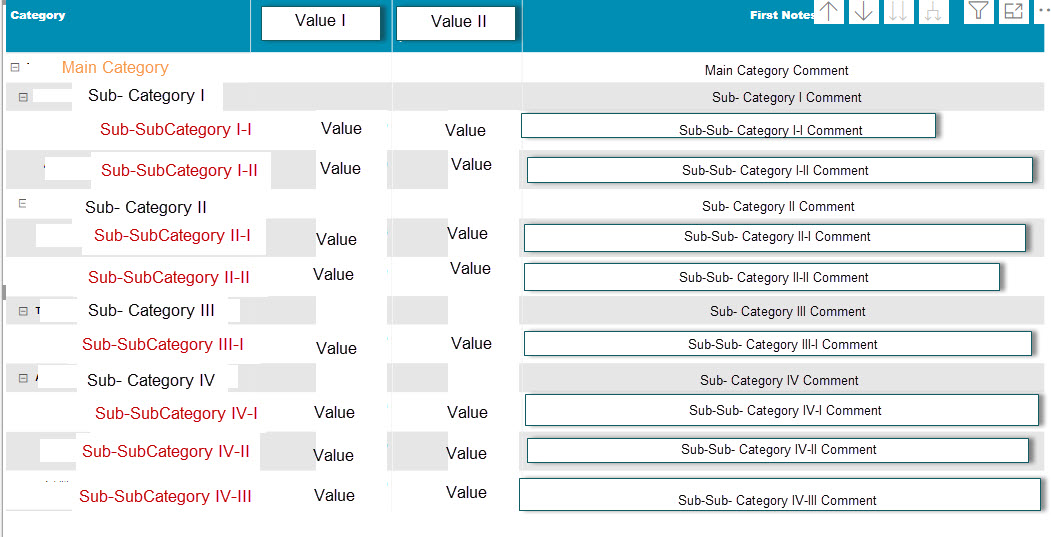Click Value II cell of Sub-SubCategory I-I

465,131
